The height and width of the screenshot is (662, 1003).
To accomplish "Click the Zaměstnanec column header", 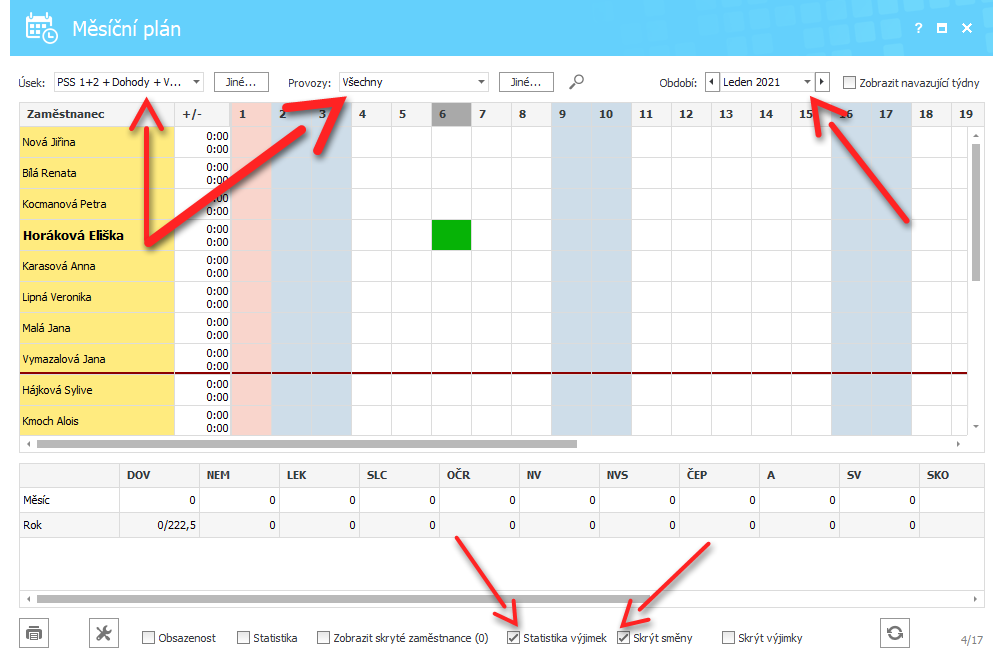I will click(x=97, y=114).
